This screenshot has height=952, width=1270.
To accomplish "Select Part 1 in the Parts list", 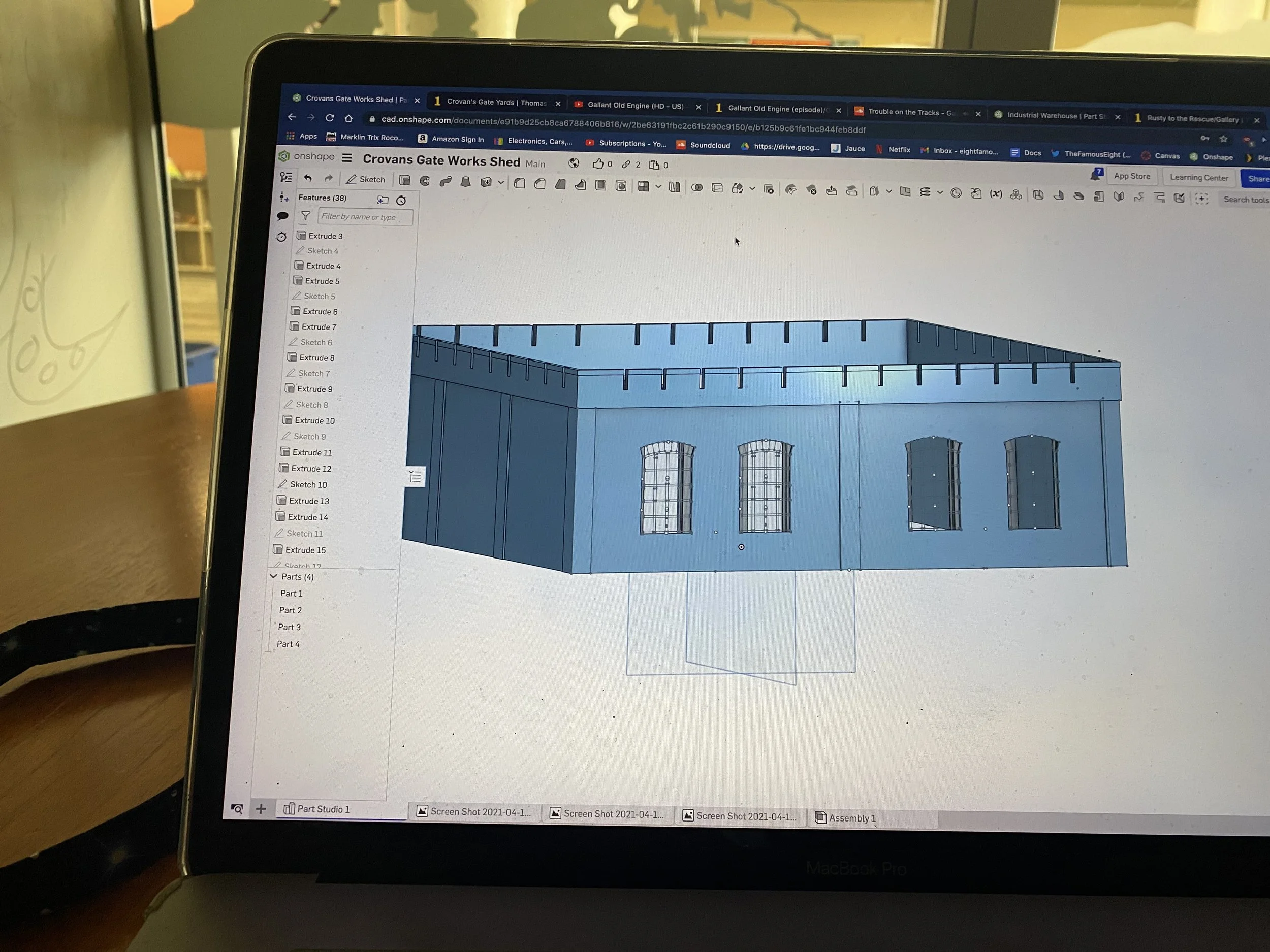I will [x=291, y=594].
